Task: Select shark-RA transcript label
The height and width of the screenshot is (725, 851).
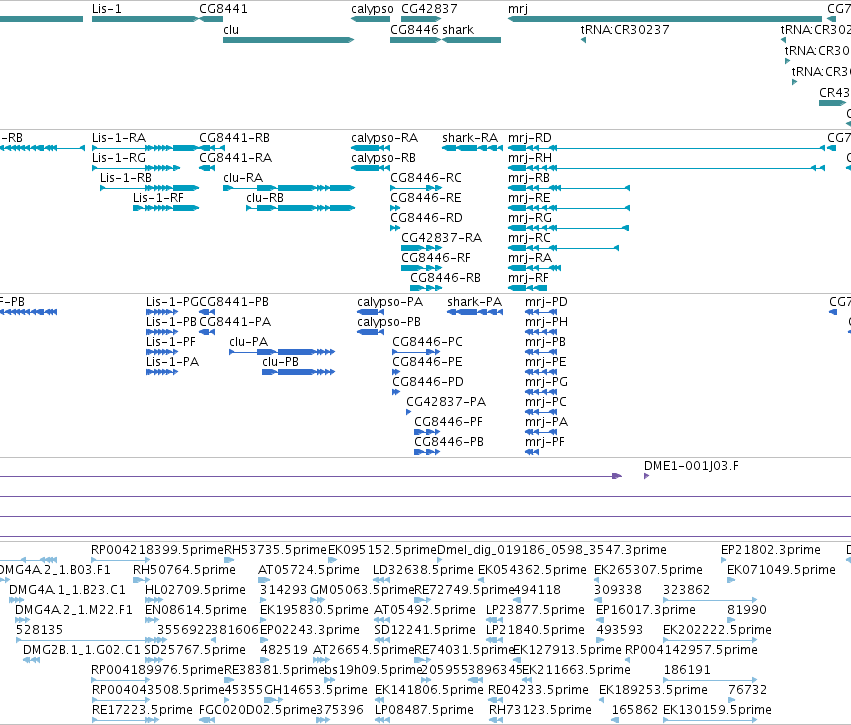Action: [x=470, y=138]
